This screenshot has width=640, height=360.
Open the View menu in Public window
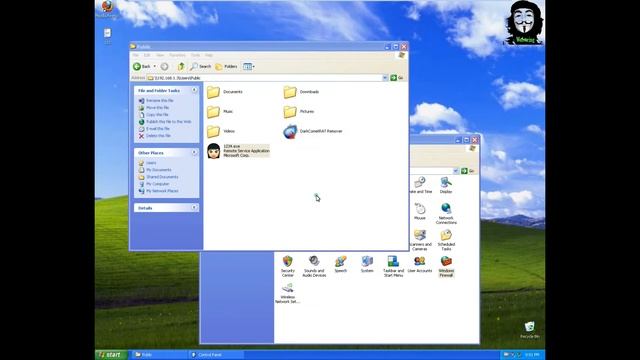coord(160,55)
